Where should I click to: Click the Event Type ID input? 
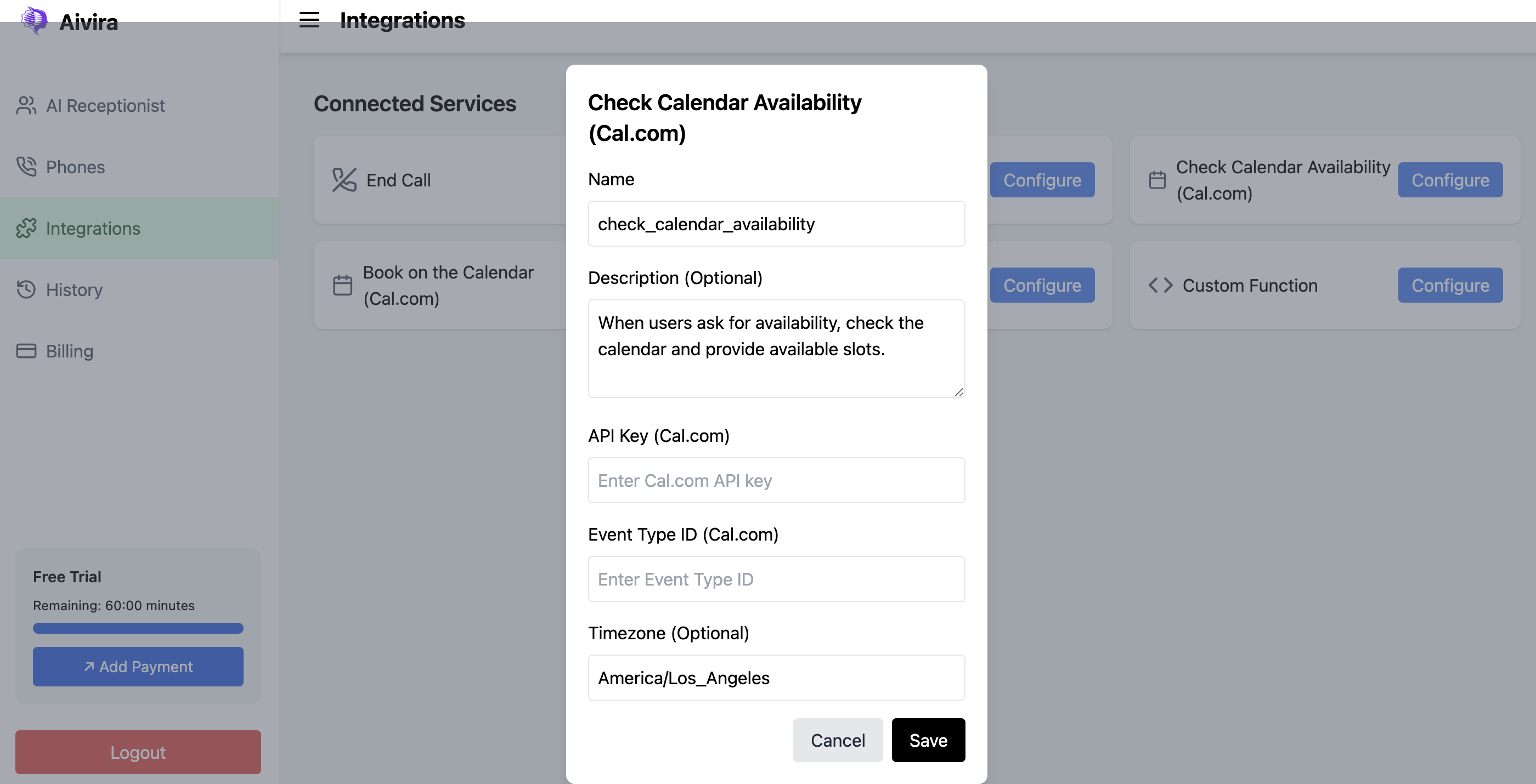(776, 579)
